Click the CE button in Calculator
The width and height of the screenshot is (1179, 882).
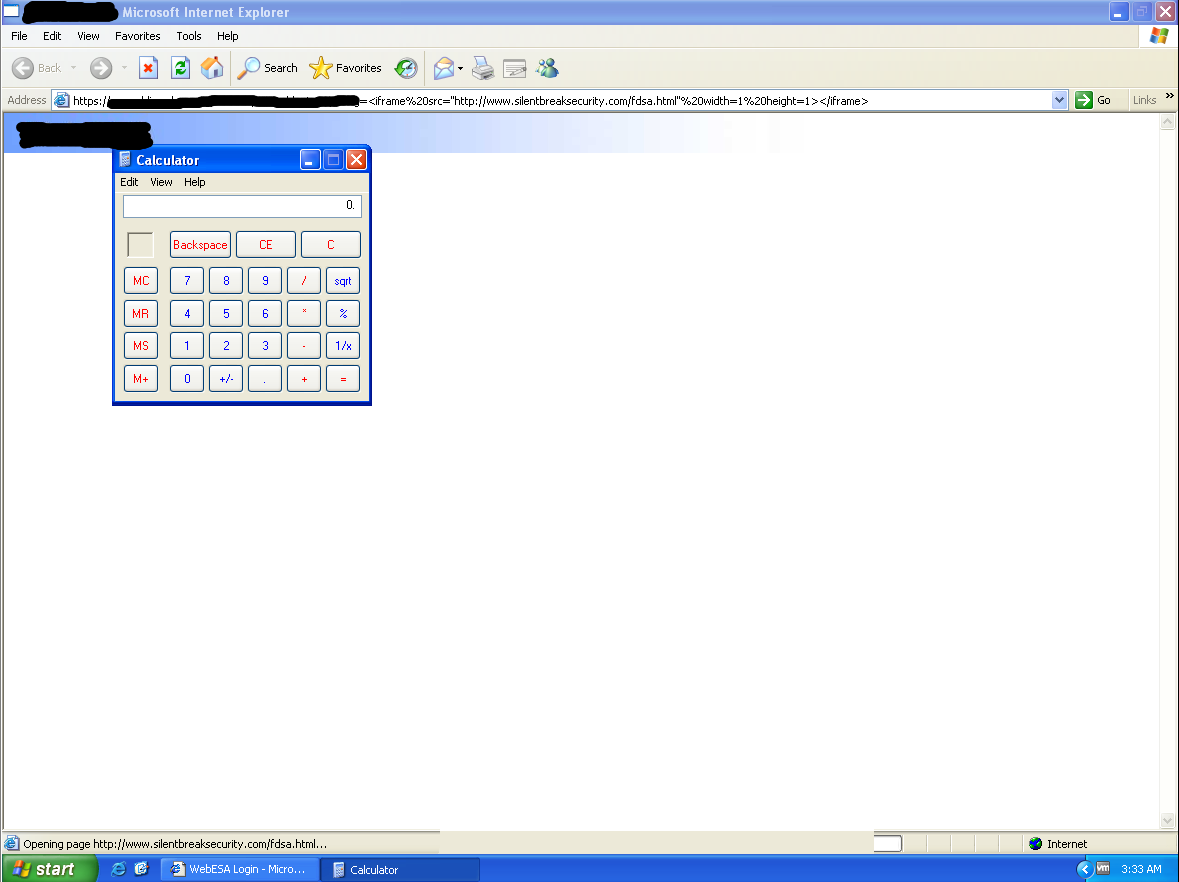tap(265, 244)
